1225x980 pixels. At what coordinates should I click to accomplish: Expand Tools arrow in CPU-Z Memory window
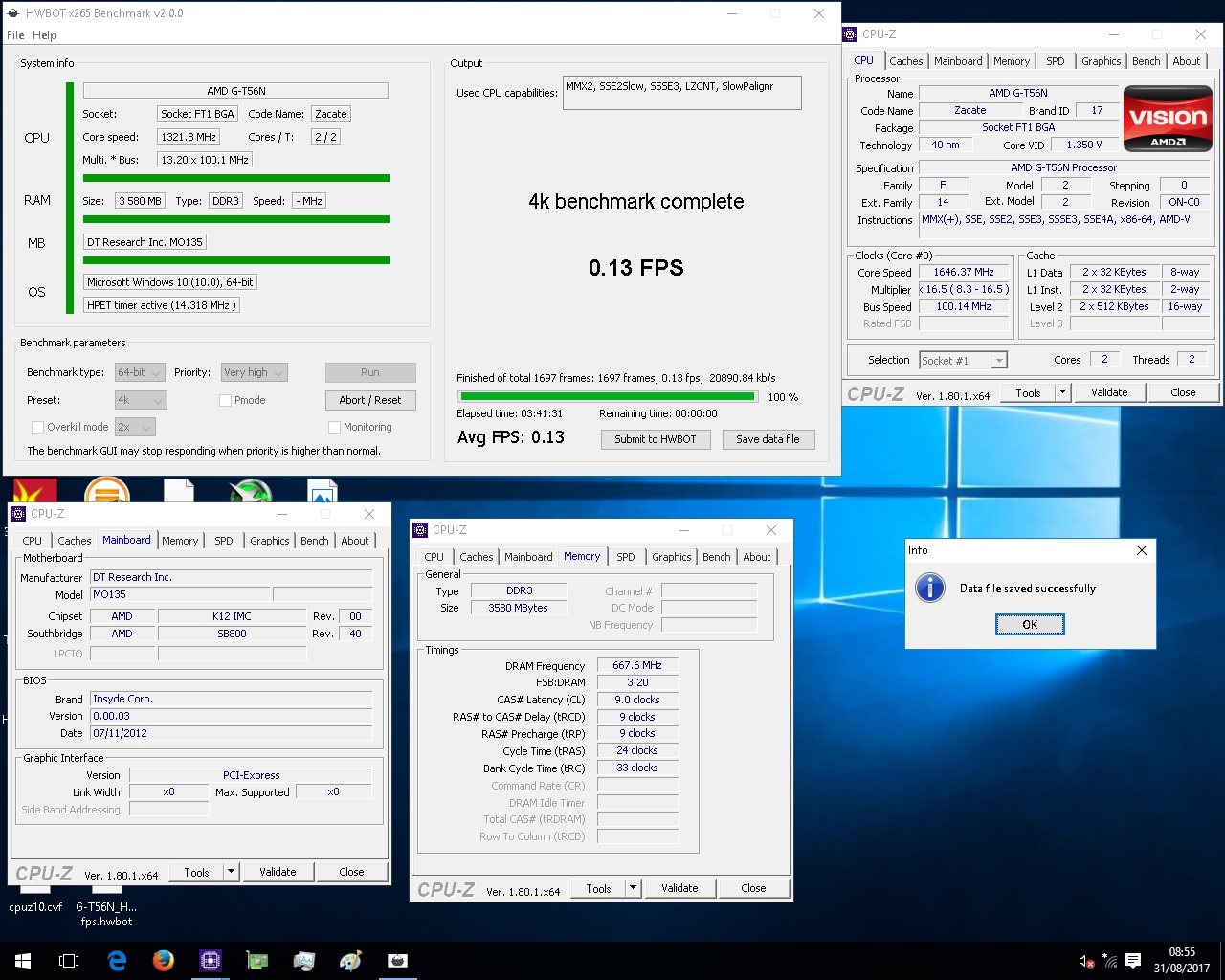click(633, 888)
